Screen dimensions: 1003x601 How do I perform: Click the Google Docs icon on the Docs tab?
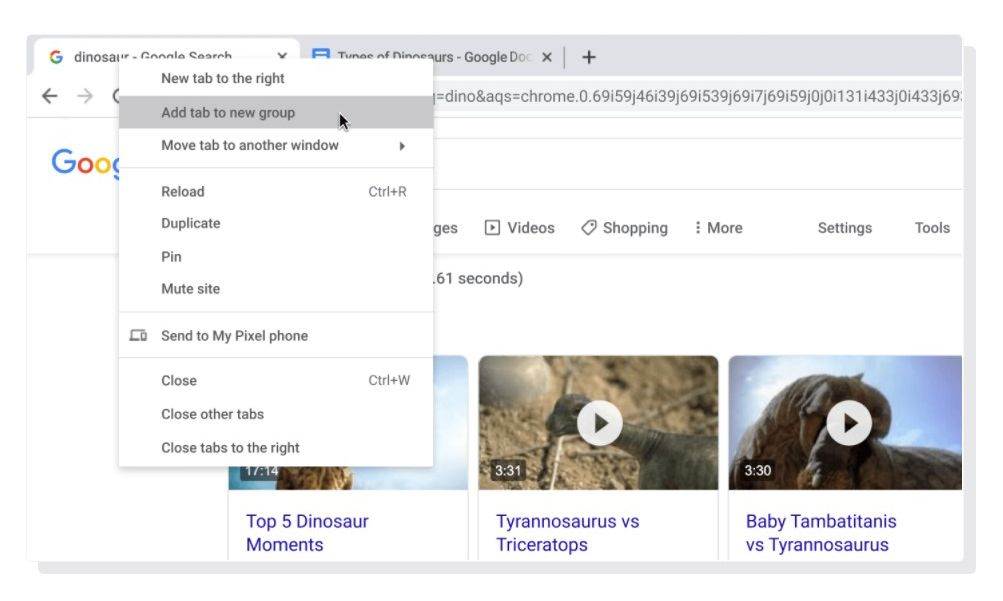pos(321,57)
